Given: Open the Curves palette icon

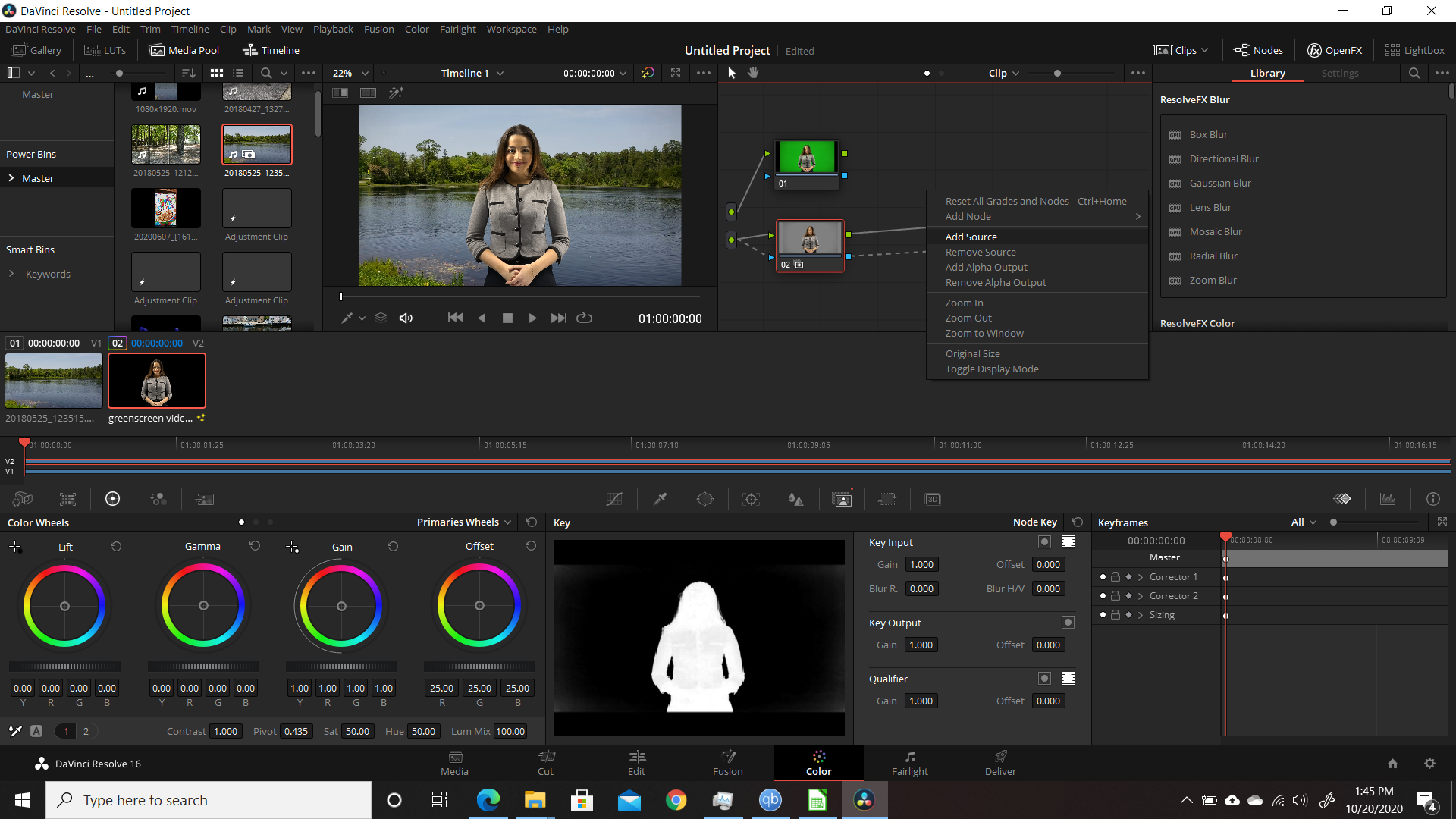Looking at the screenshot, I should pos(614,499).
